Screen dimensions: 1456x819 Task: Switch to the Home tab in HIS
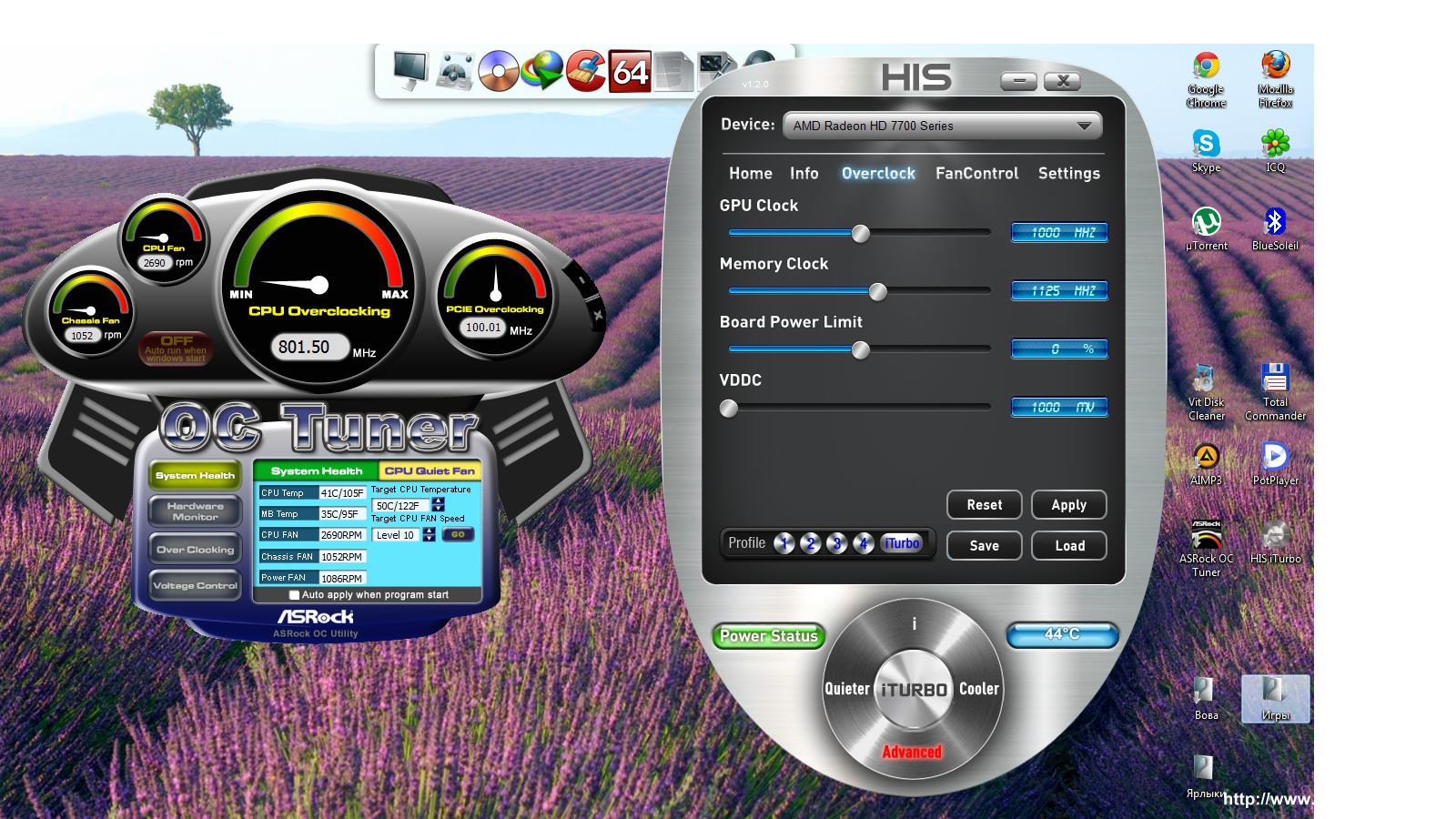point(750,173)
